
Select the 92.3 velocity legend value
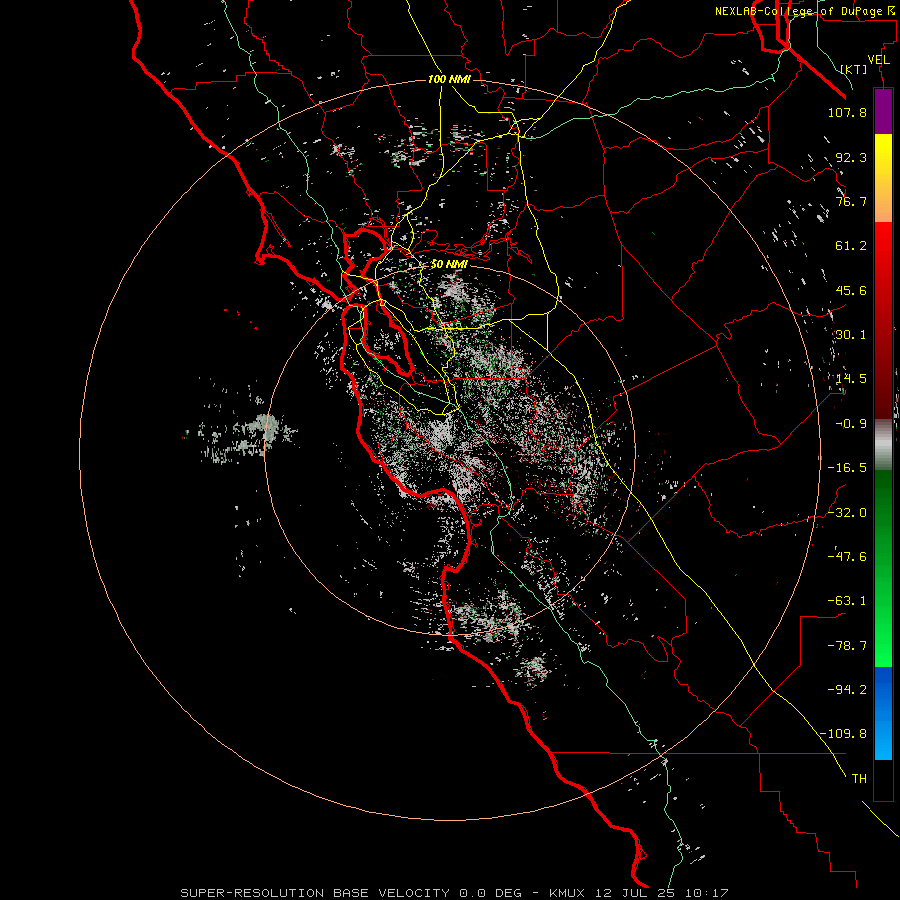point(851,157)
